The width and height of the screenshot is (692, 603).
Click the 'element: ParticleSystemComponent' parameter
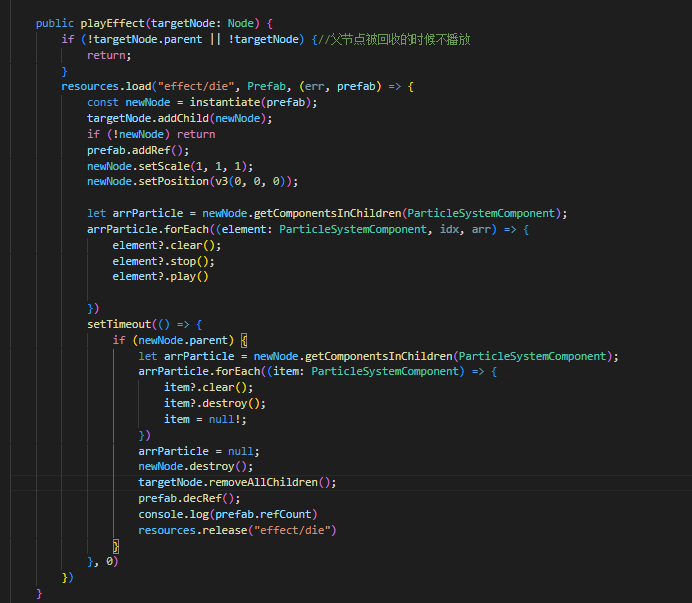[324, 230]
